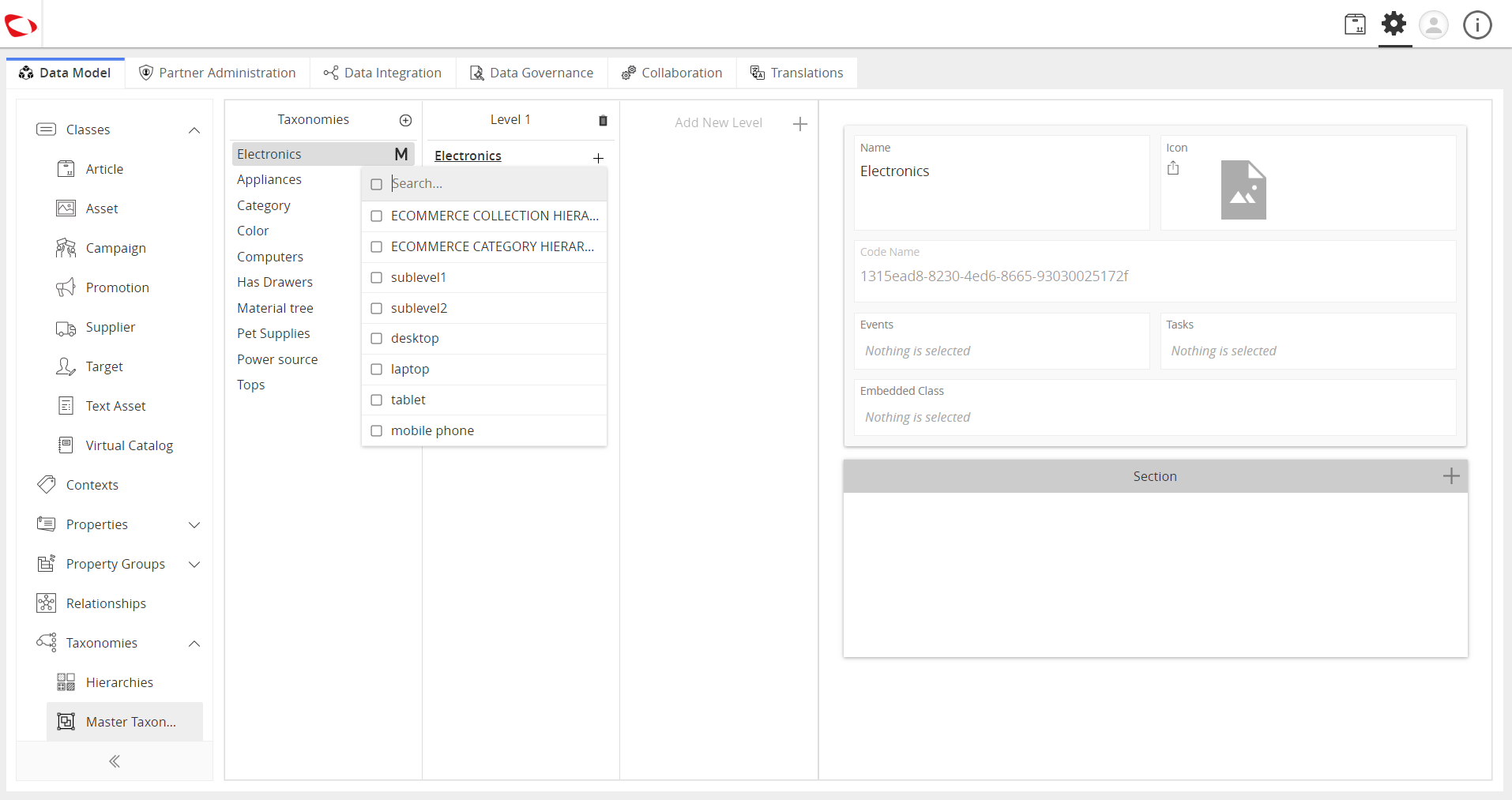This screenshot has width=1512, height=800.
Task: Check the sublevel1 checkbox
Action: click(377, 277)
